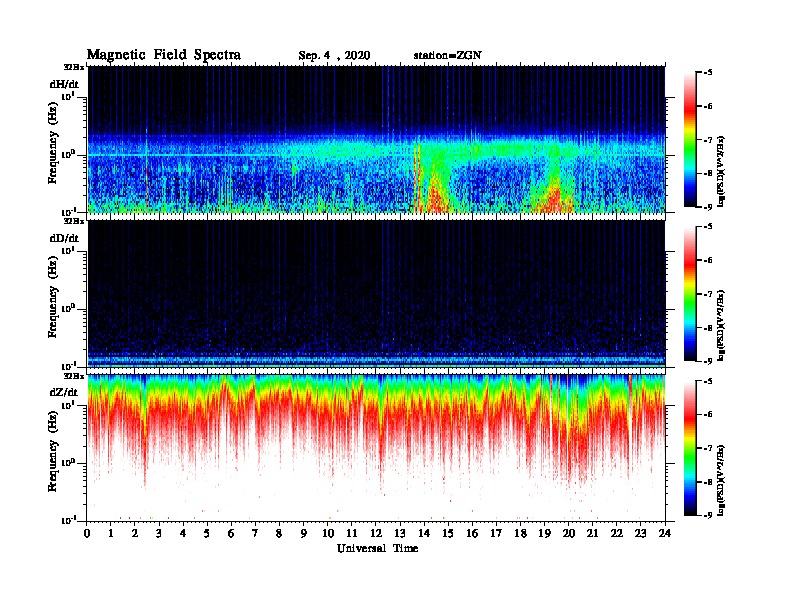Click the dD/dt spectrogram panel

coord(376,294)
